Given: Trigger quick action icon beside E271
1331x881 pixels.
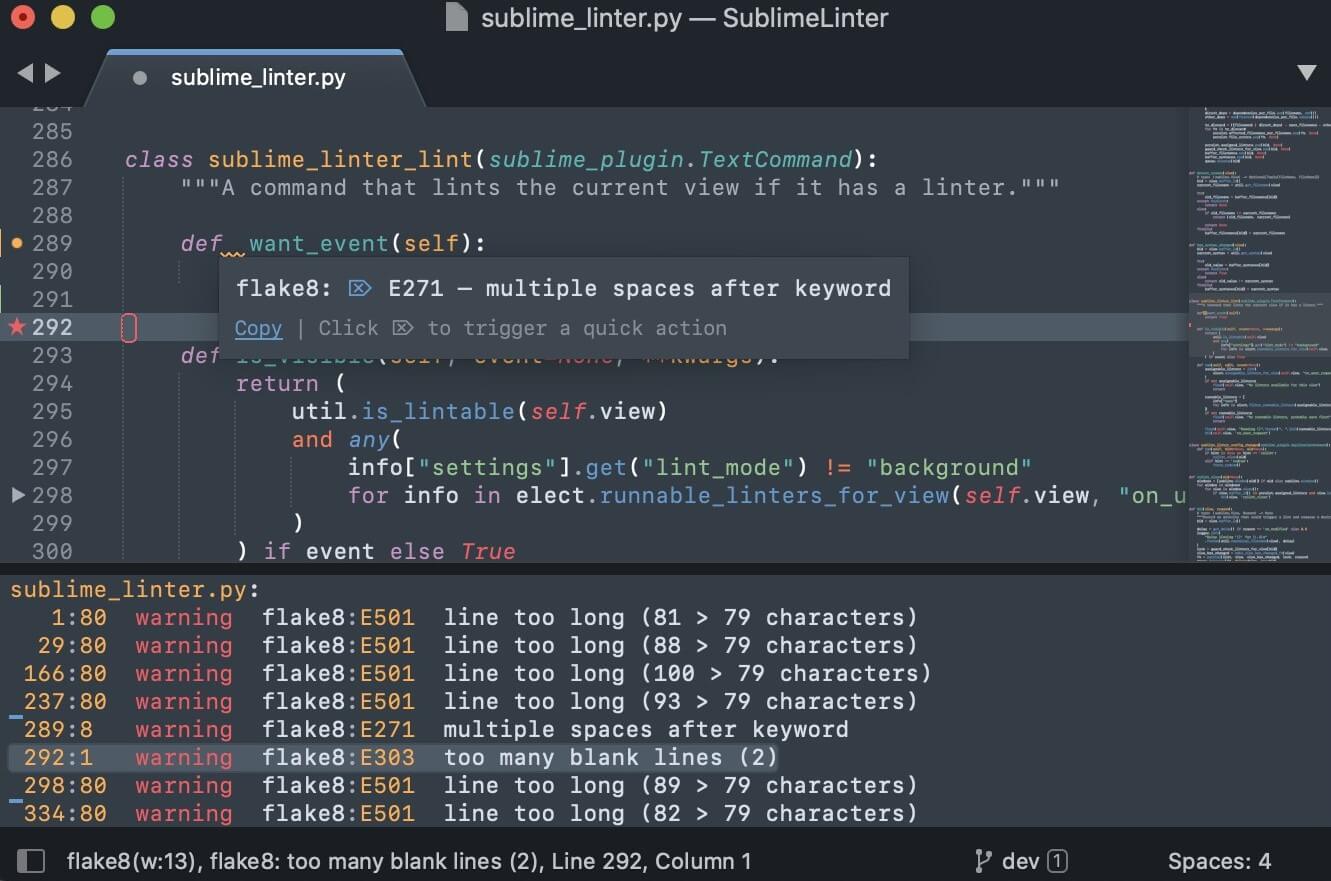Looking at the screenshot, I should [x=360, y=288].
